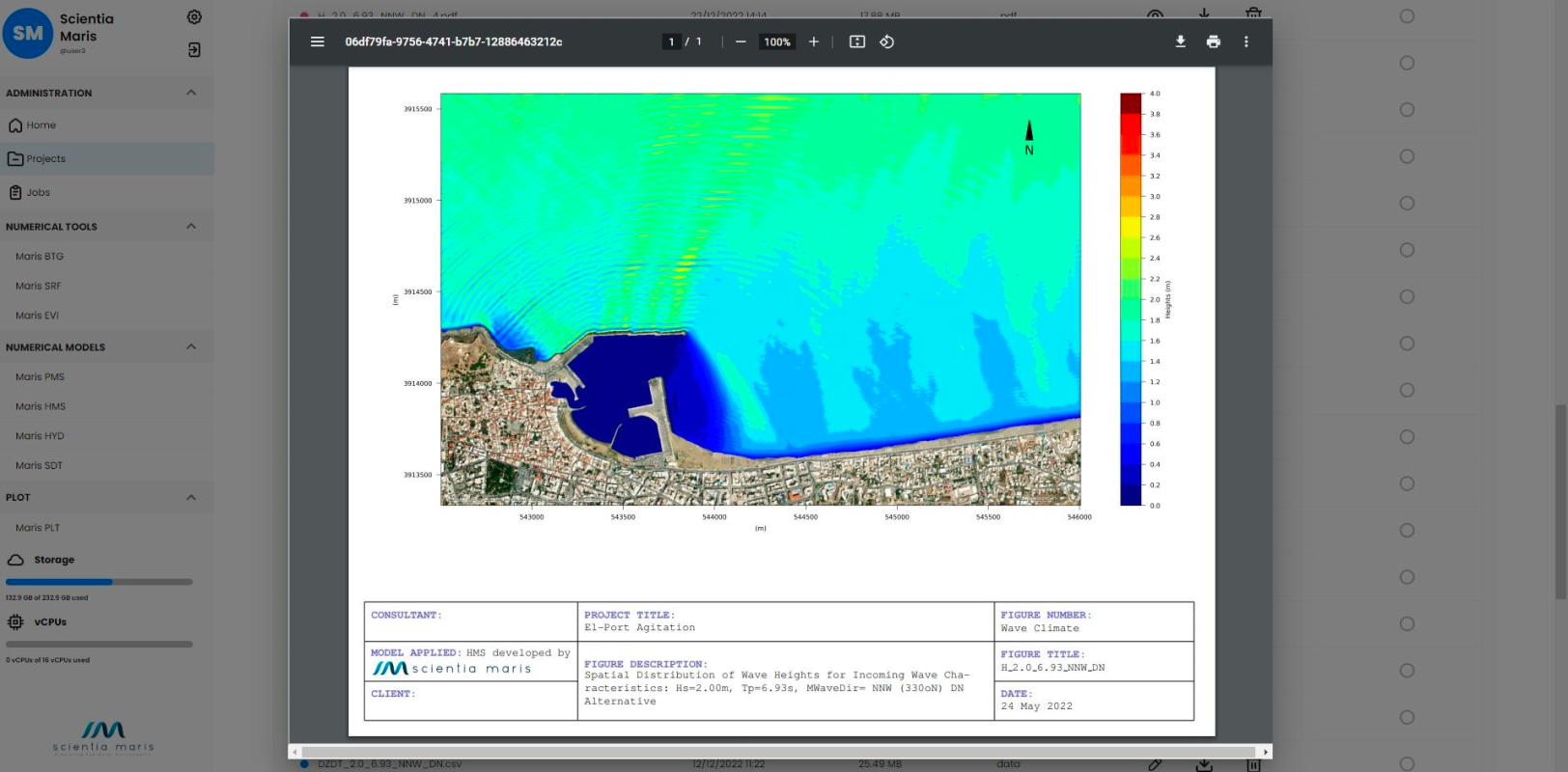Open the Projects menu item
Viewport: 1568px width, 772px height.
pyautogui.click(x=45, y=159)
